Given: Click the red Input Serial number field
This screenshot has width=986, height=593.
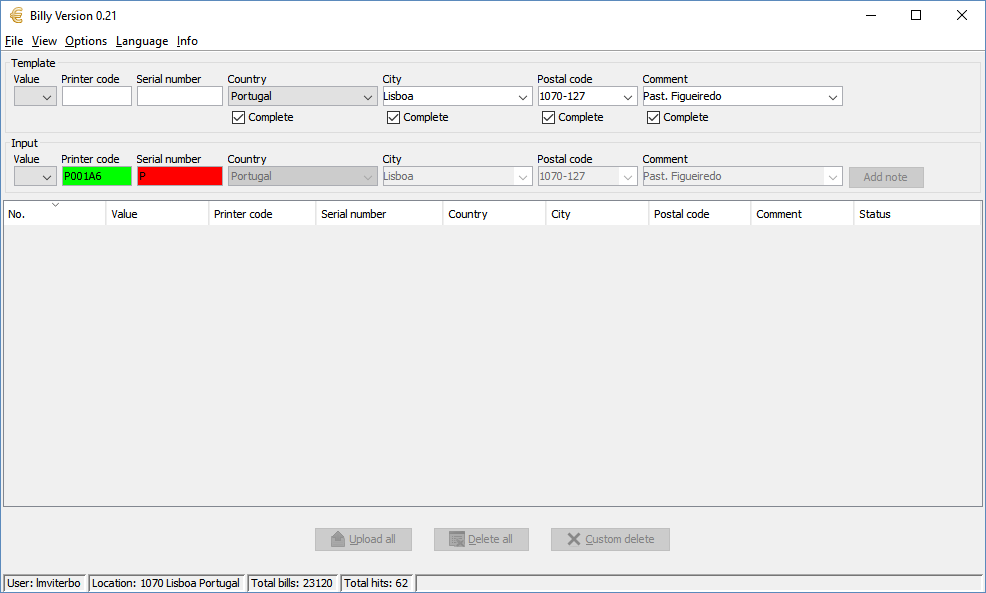Looking at the screenshot, I should point(180,176).
